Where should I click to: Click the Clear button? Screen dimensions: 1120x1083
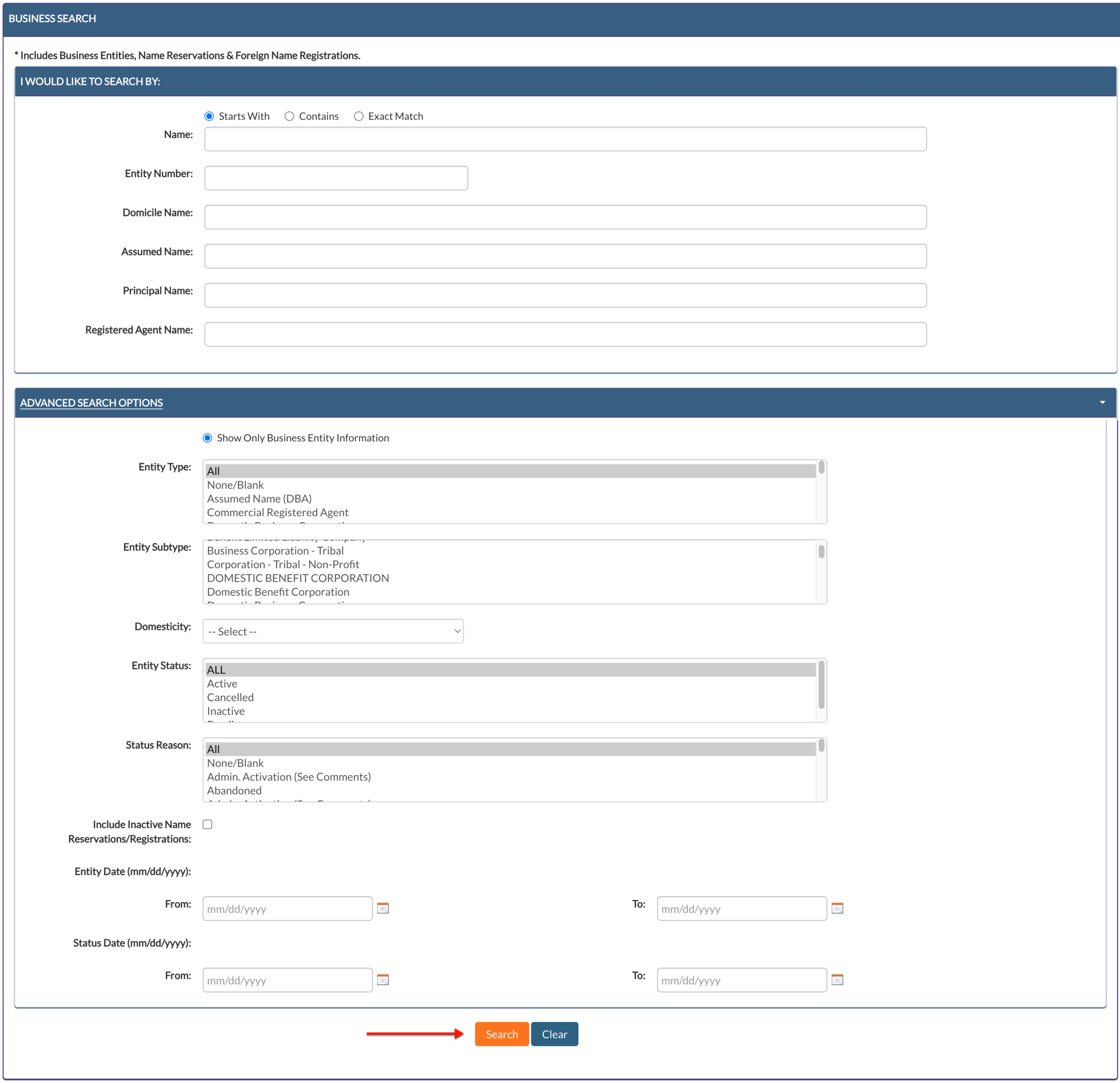tap(554, 1034)
